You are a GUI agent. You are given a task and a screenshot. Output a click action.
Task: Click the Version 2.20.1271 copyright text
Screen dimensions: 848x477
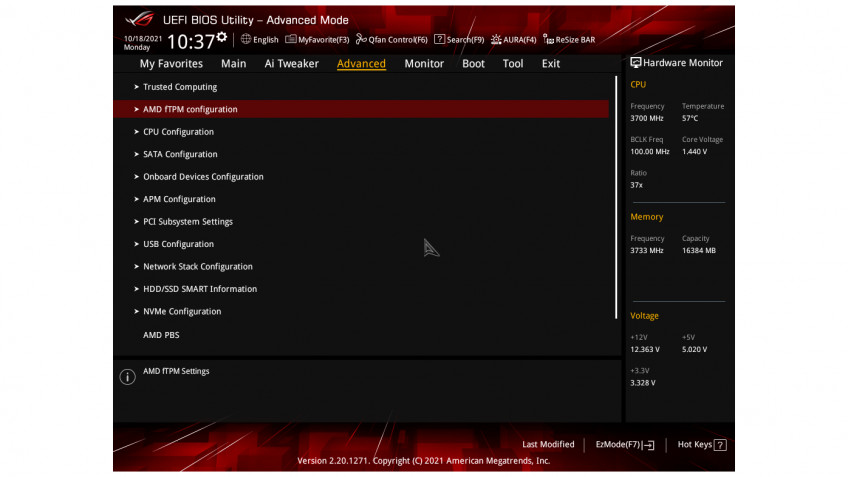click(423, 461)
